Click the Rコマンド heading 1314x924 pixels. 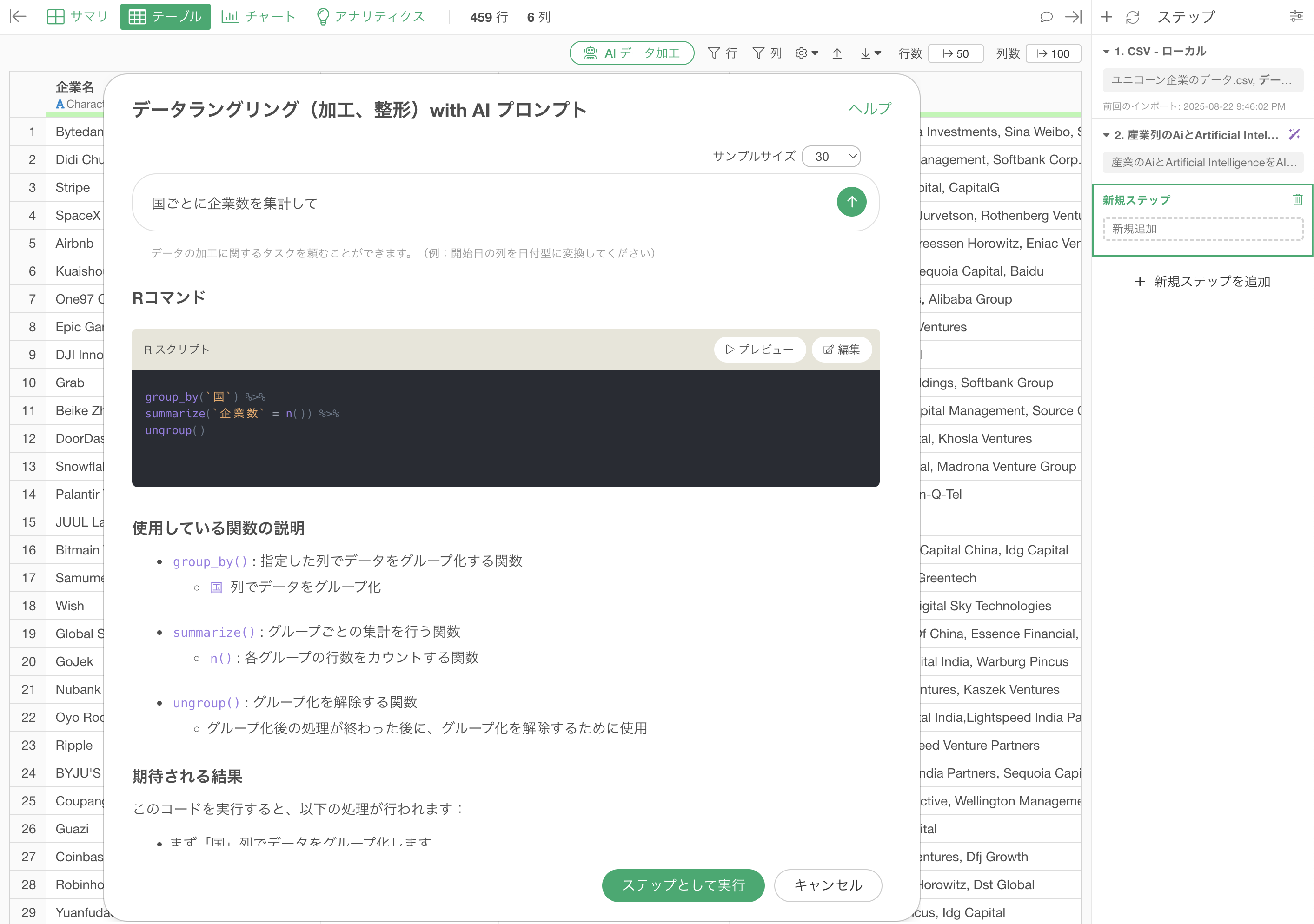pyautogui.click(x=169, y=297)
